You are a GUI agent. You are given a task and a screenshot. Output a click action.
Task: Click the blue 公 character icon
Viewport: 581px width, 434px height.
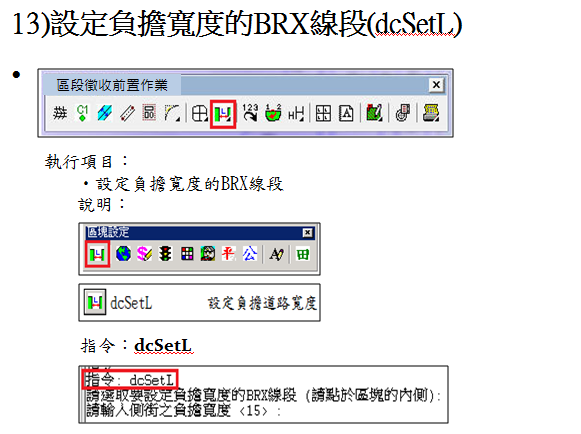tap(250, 254)
